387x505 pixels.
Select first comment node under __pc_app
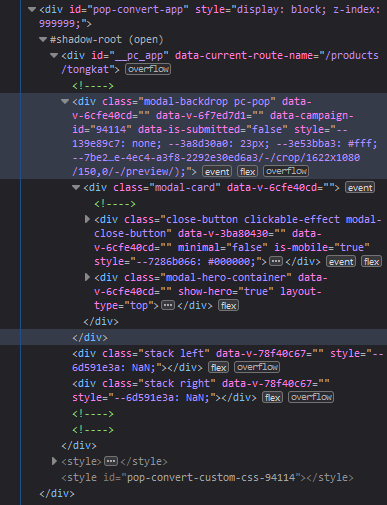pos(93,86)
